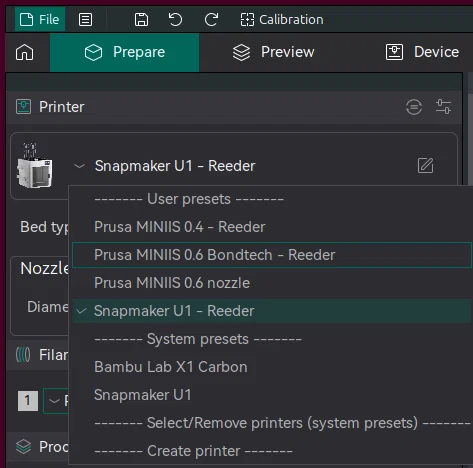
Task: Edit the Snapmaker U1 - Reeder preset
Action: tap(425, 166)
